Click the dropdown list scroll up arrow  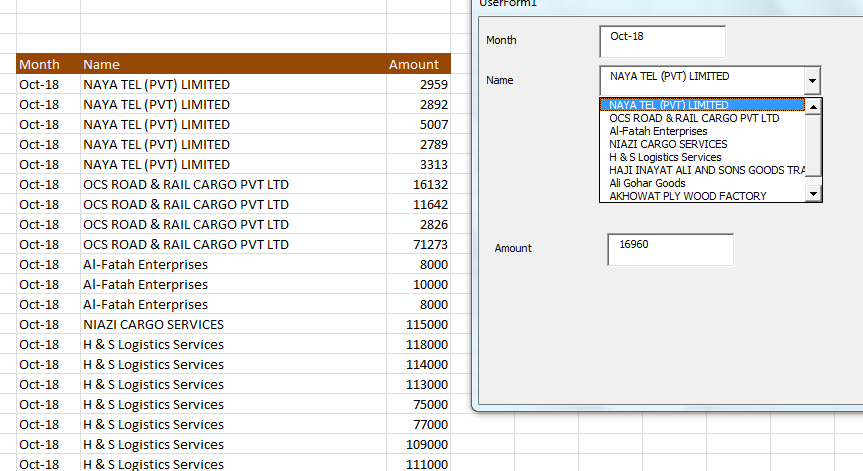click(813, 106)
